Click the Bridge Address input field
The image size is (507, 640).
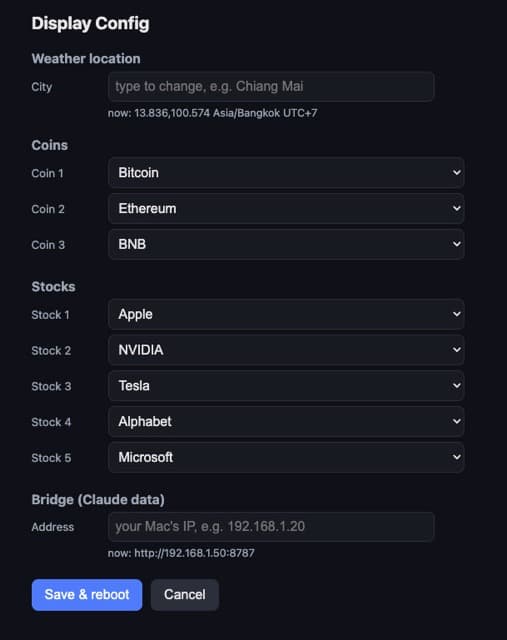[271, 527]
